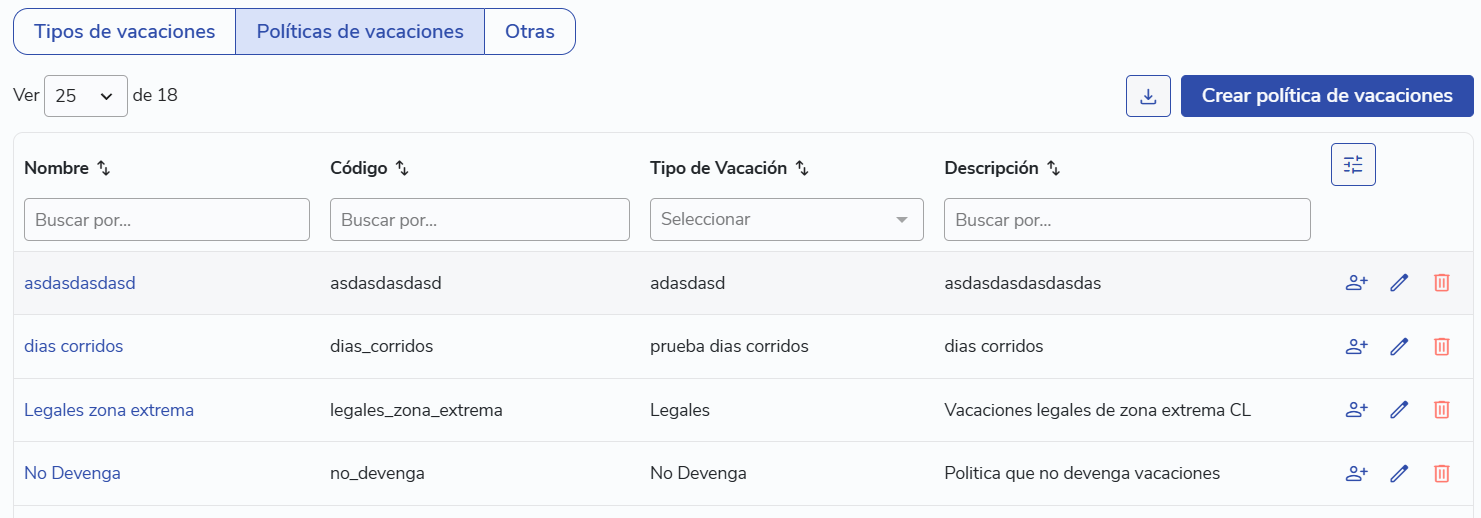This screenshot has width=1481, height=518.
Task: Click the Nombre search input field
Action: coord(167,219)
